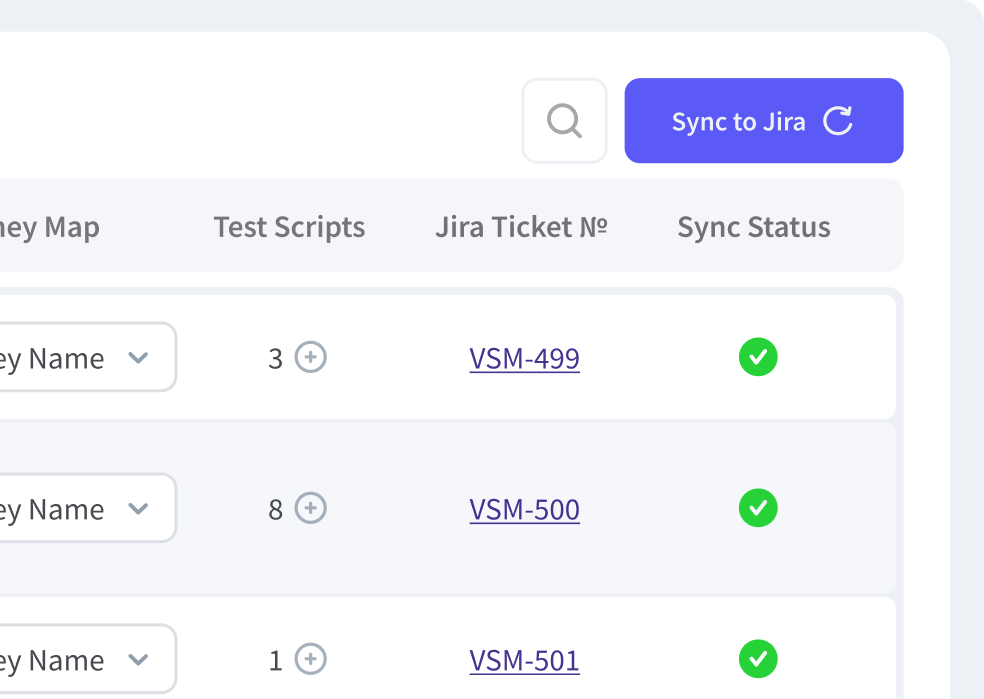Follow the VSM-501 ticket link
Viewport: 984px width, 699px height.
click(524, 661)
